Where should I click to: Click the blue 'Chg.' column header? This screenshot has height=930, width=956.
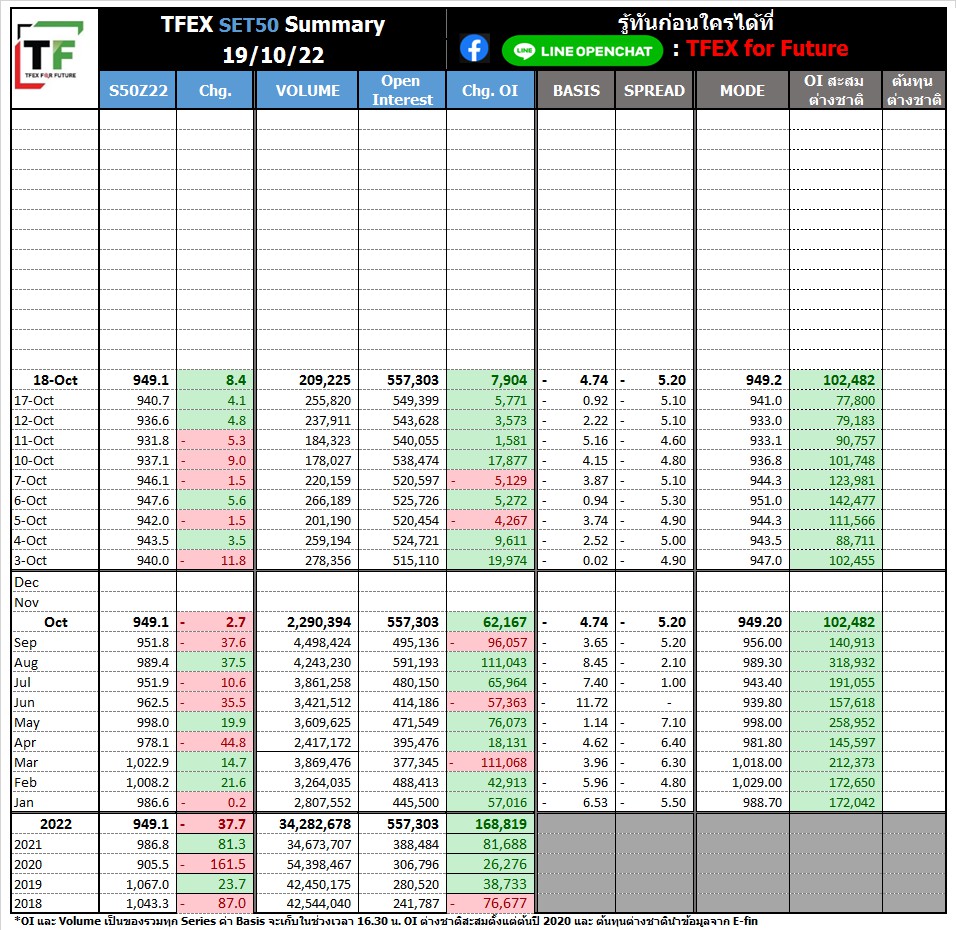(215, 90)
